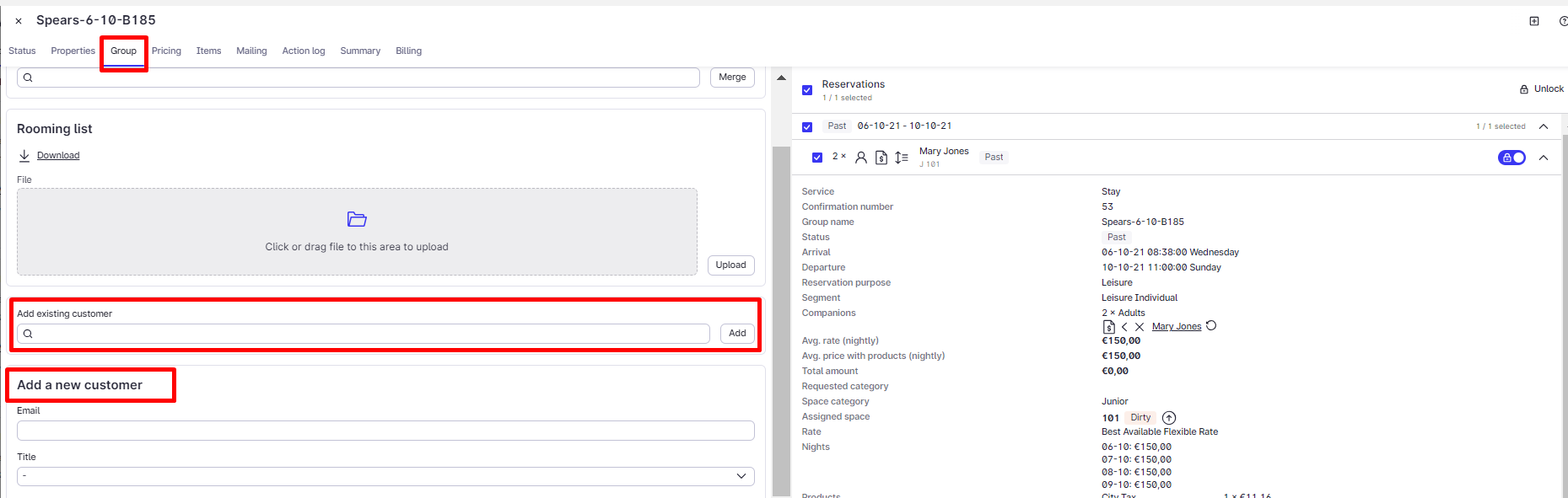The width and height of the screenshot is (1568, 498).
Task: Switch to the Pricing tab
Action: pos(166,51)
